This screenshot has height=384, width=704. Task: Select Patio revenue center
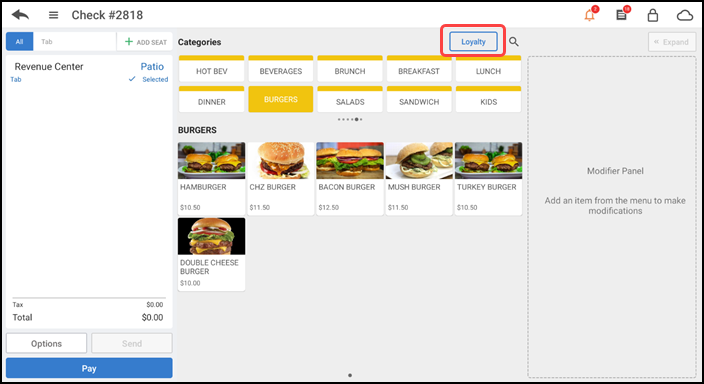click(152, 66)
